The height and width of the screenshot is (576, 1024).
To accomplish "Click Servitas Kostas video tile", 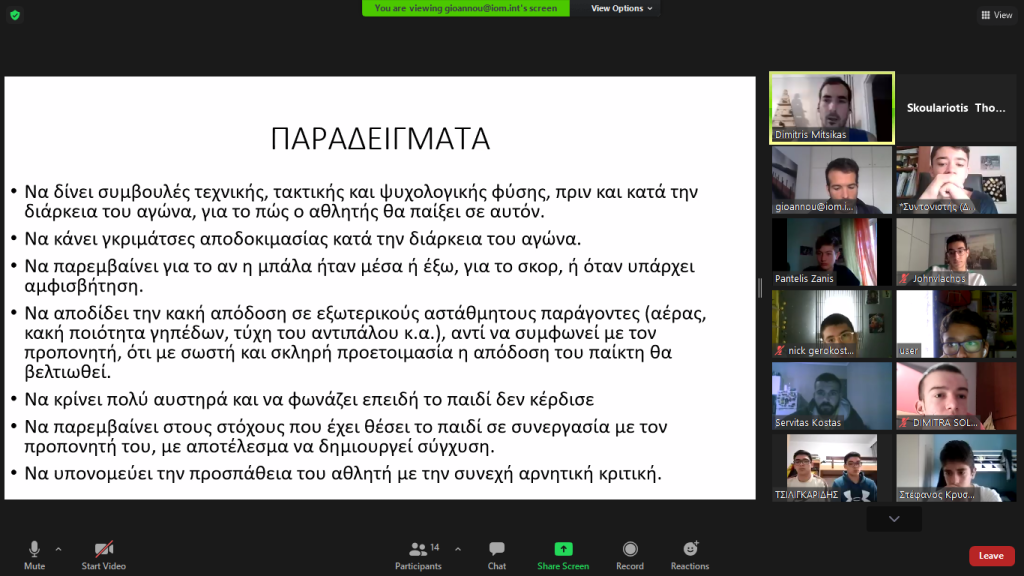I will pyautogui.click(x=831, y=395).
